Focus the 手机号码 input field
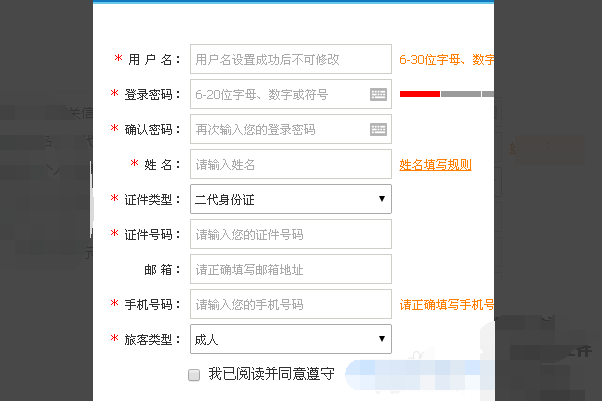Screen dimensions: 602x401 (290, 305)
